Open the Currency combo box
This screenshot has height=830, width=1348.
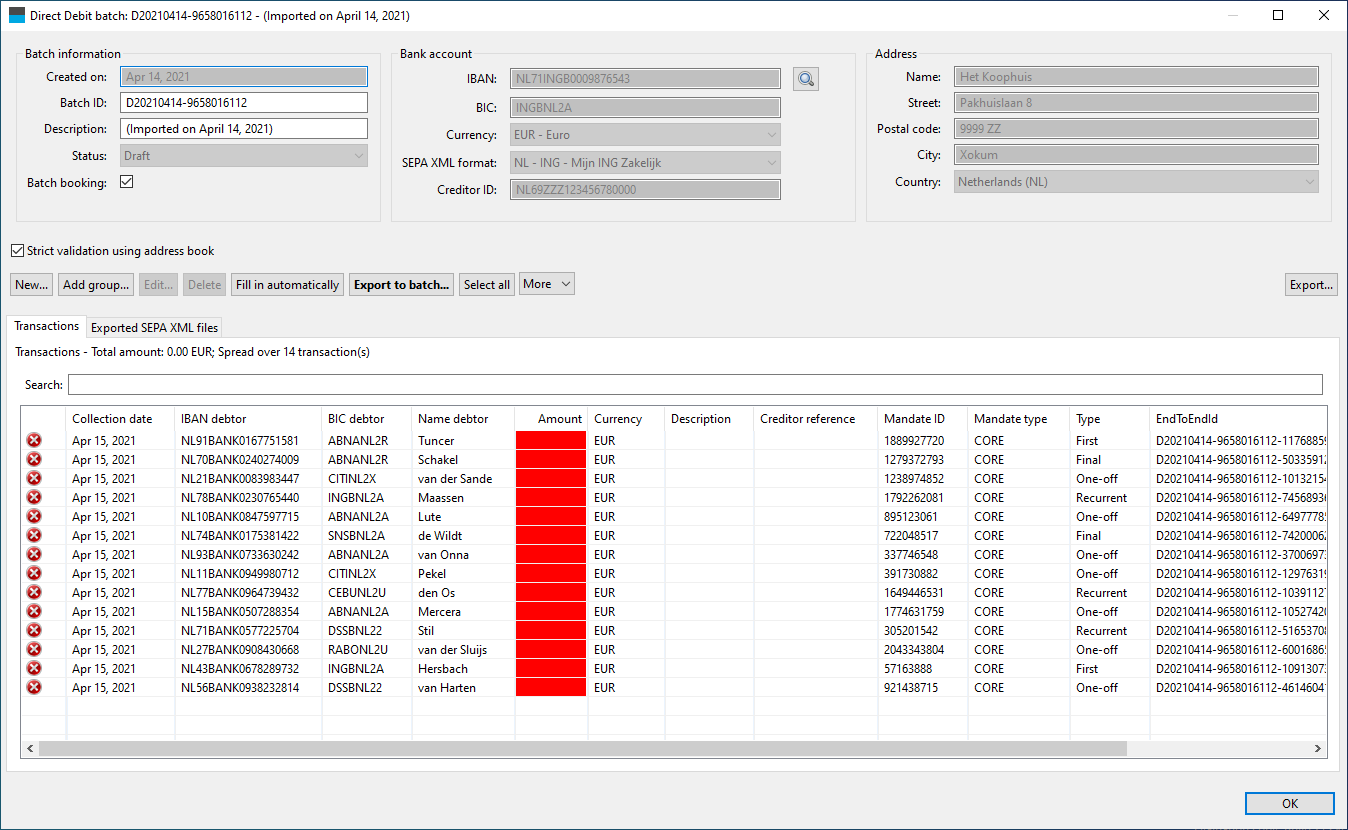click(645, 135)
